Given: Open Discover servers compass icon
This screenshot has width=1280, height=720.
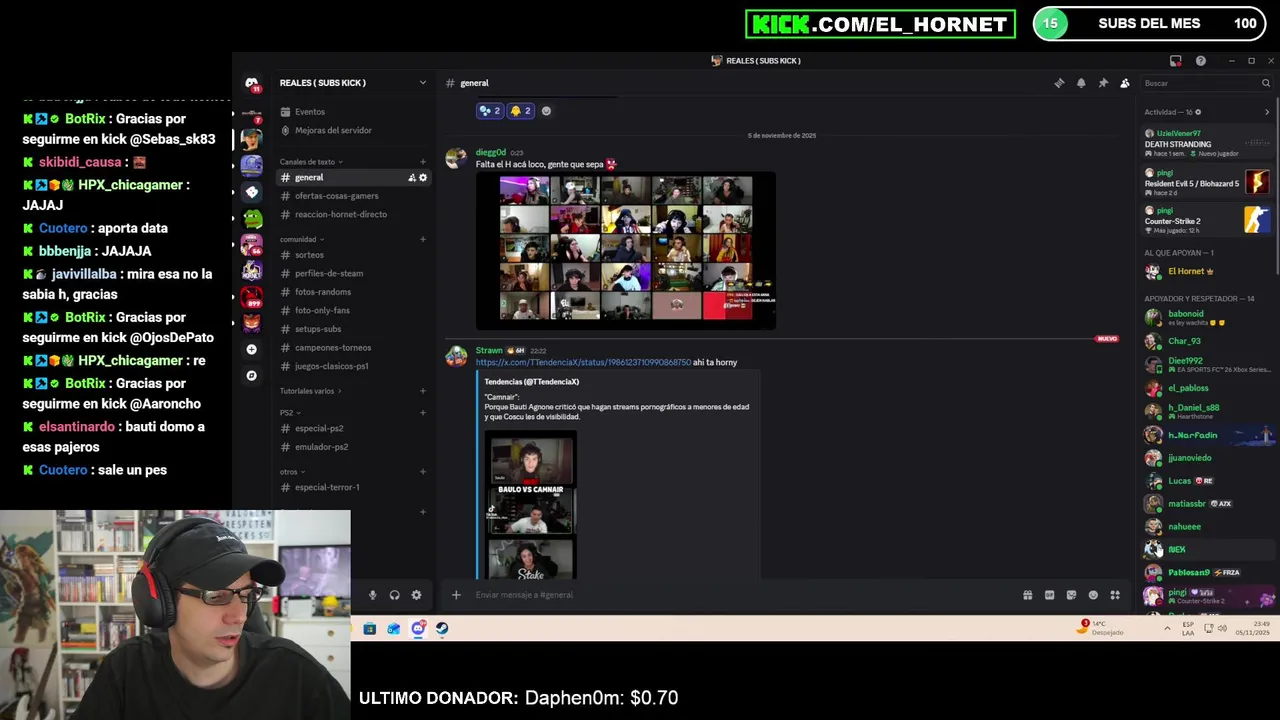Looking at the screenshot, I should point(252,376).
